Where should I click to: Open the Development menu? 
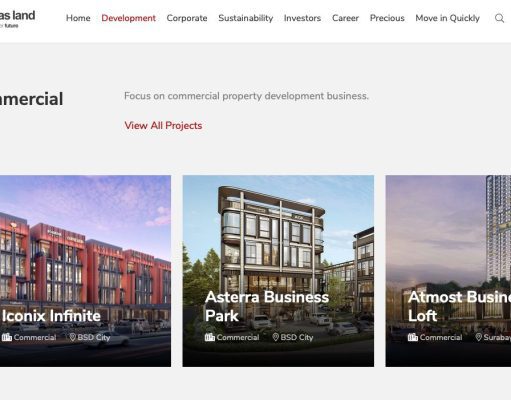coord(128,18)
